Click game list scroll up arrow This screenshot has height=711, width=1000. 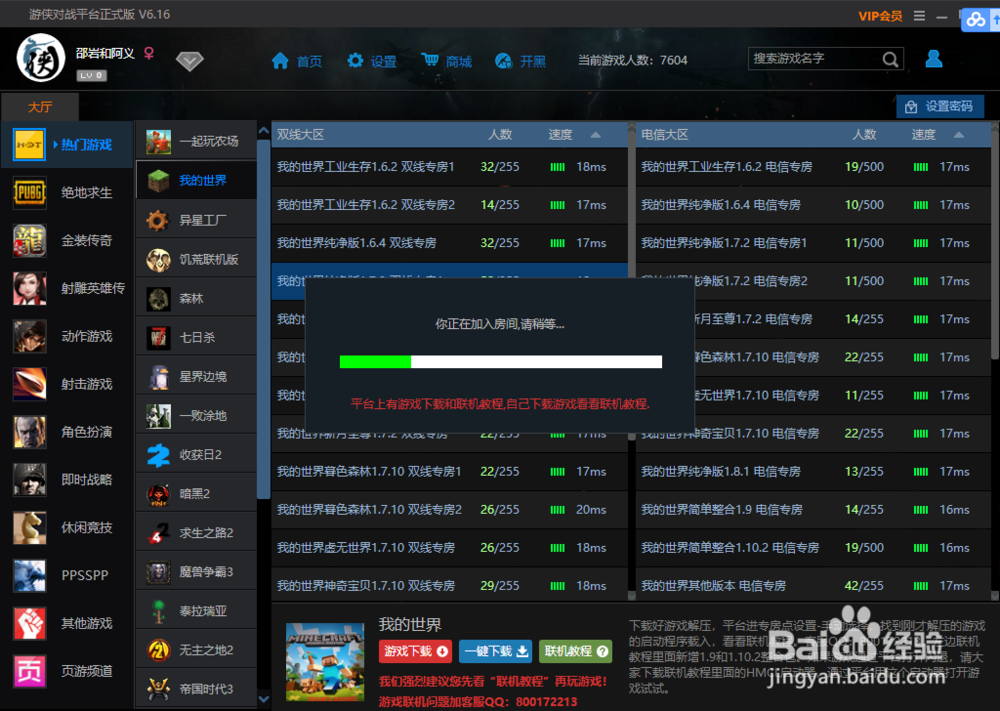[x=263, y=130]
